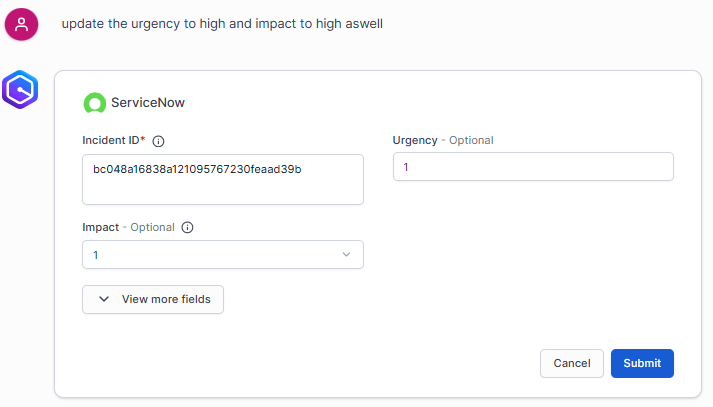Expand View more fields

click(153, 299)
